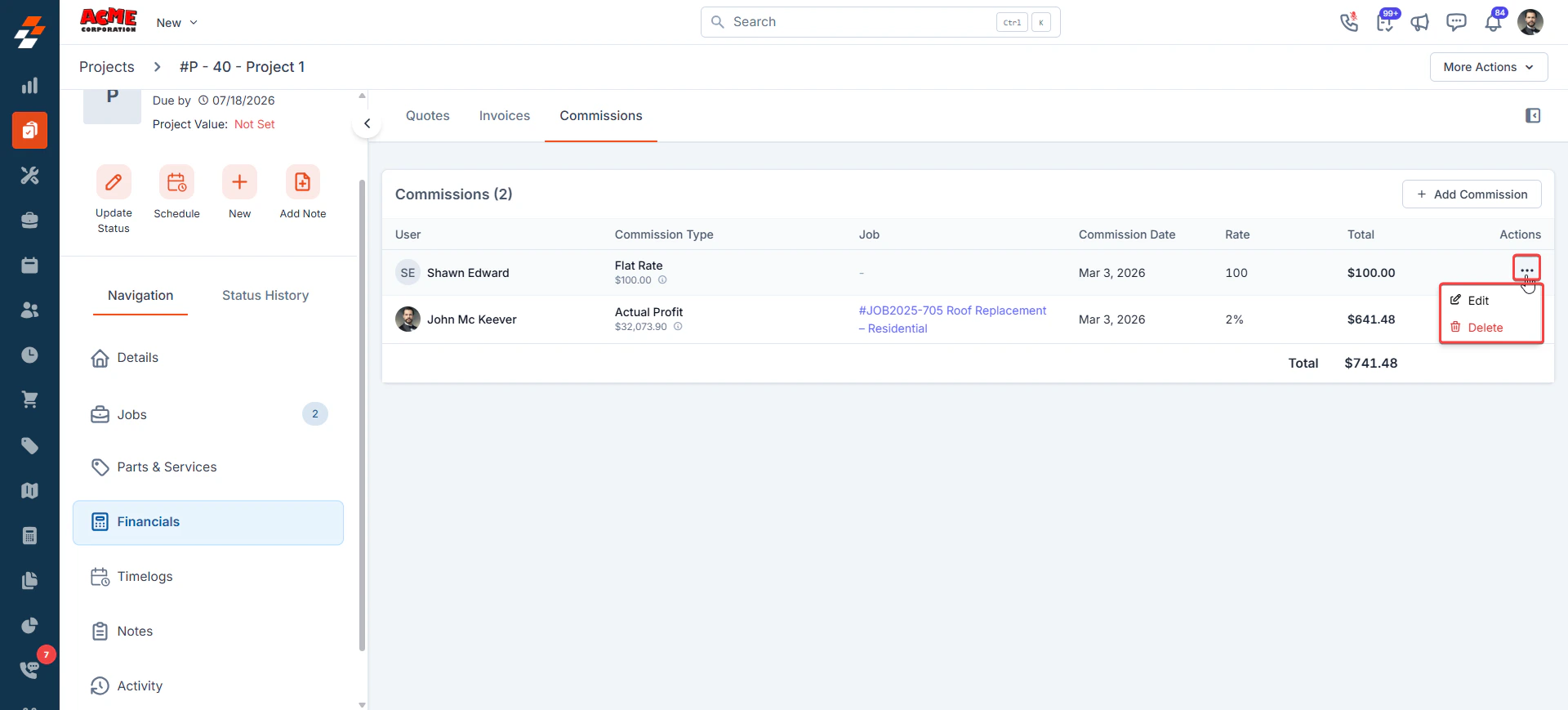Open the contacts people icon in sidebar
This screenshot has height=710, width=1568.
[x=29, y=310]
